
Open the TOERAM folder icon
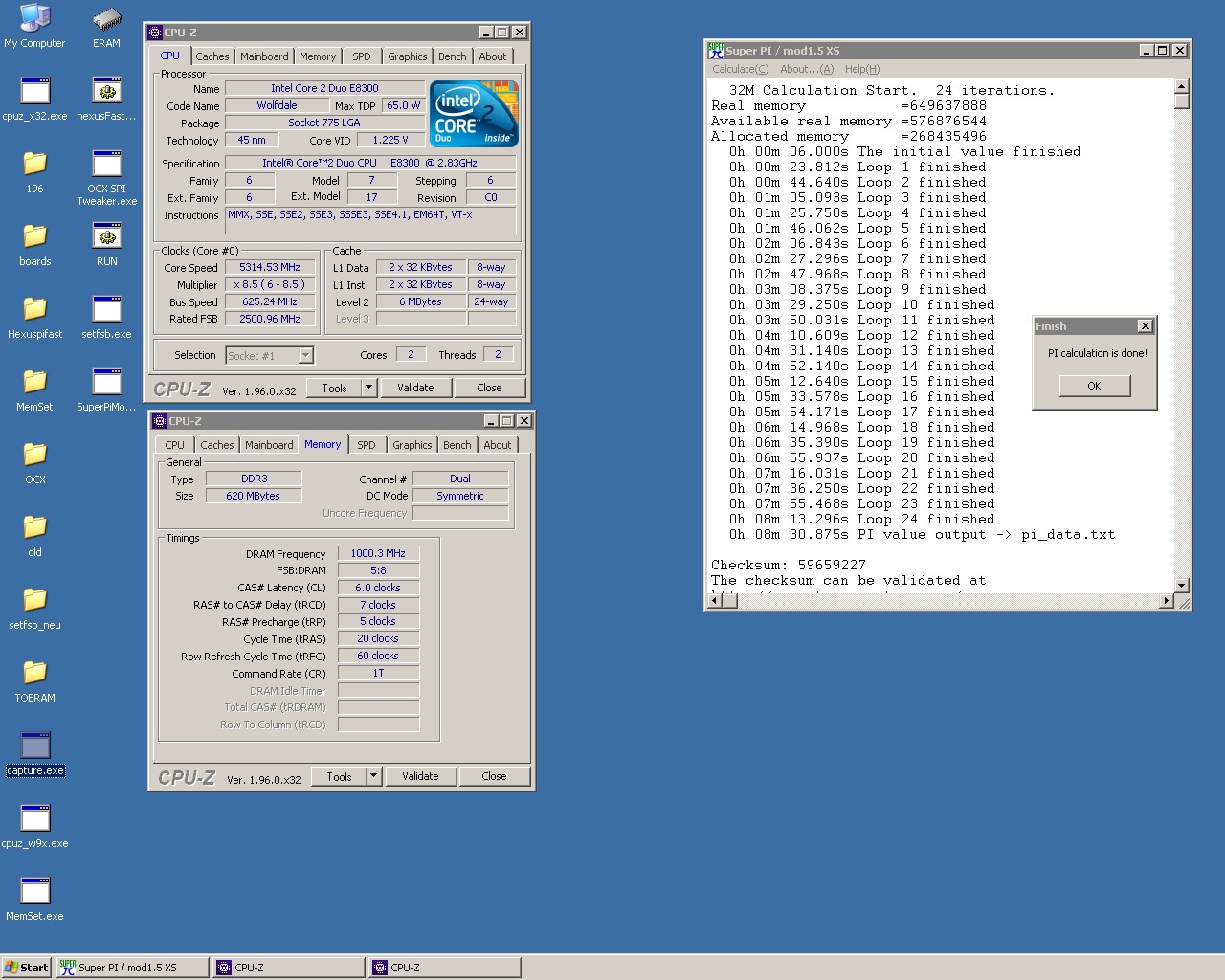(34, 681)
